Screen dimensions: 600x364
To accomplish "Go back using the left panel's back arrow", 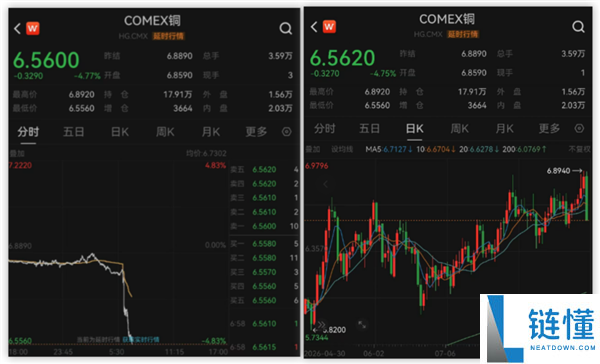I will [x=17, y=28].
